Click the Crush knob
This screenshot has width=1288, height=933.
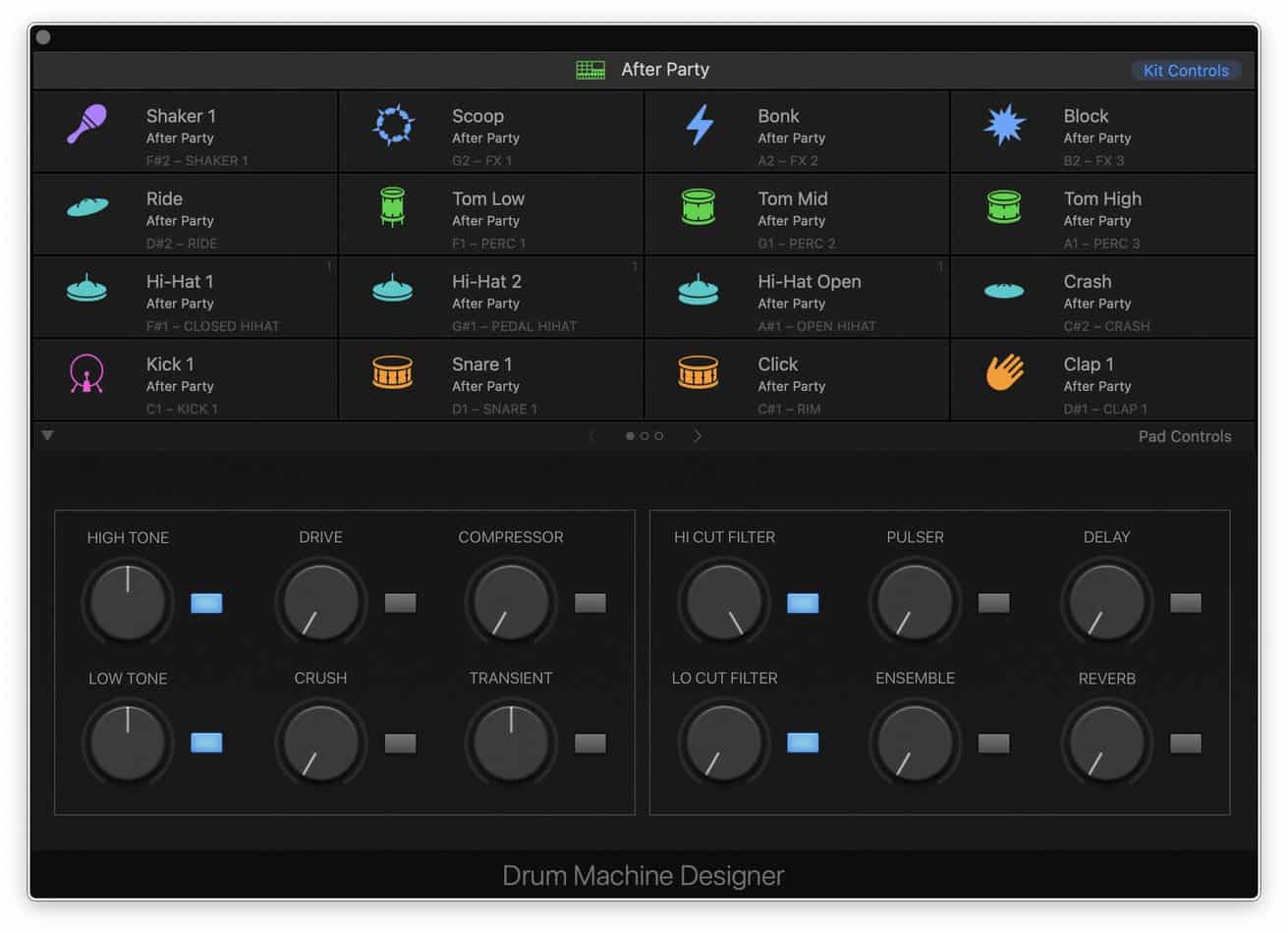pyautogui.click(x=320, y=742)
